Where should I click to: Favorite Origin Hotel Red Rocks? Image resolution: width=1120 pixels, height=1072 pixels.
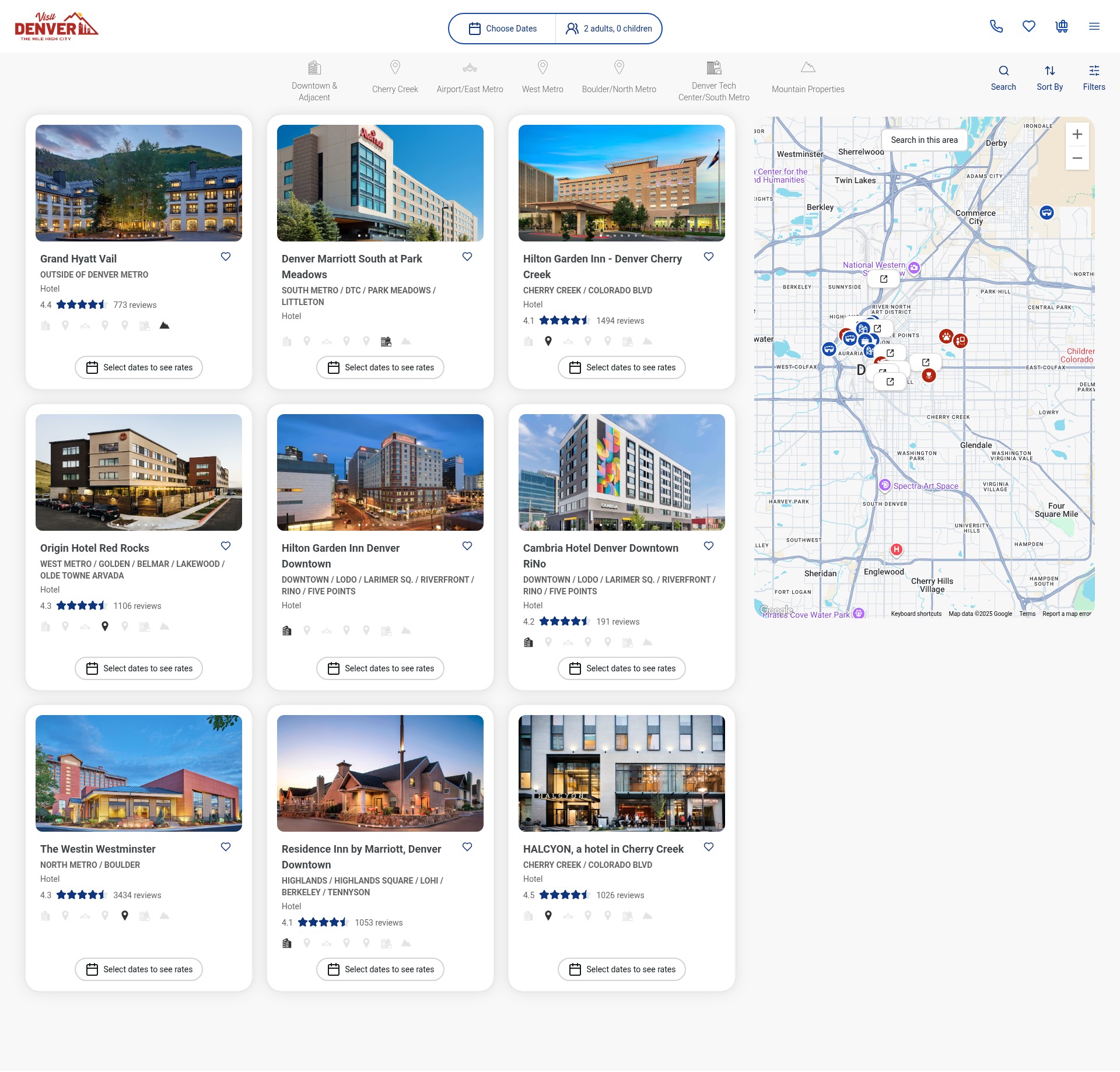click(x=226, y=546)
